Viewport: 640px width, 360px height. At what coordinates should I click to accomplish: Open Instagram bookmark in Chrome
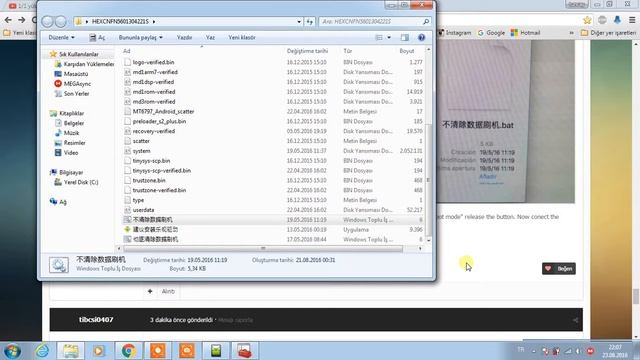click(x=455, y=33)
